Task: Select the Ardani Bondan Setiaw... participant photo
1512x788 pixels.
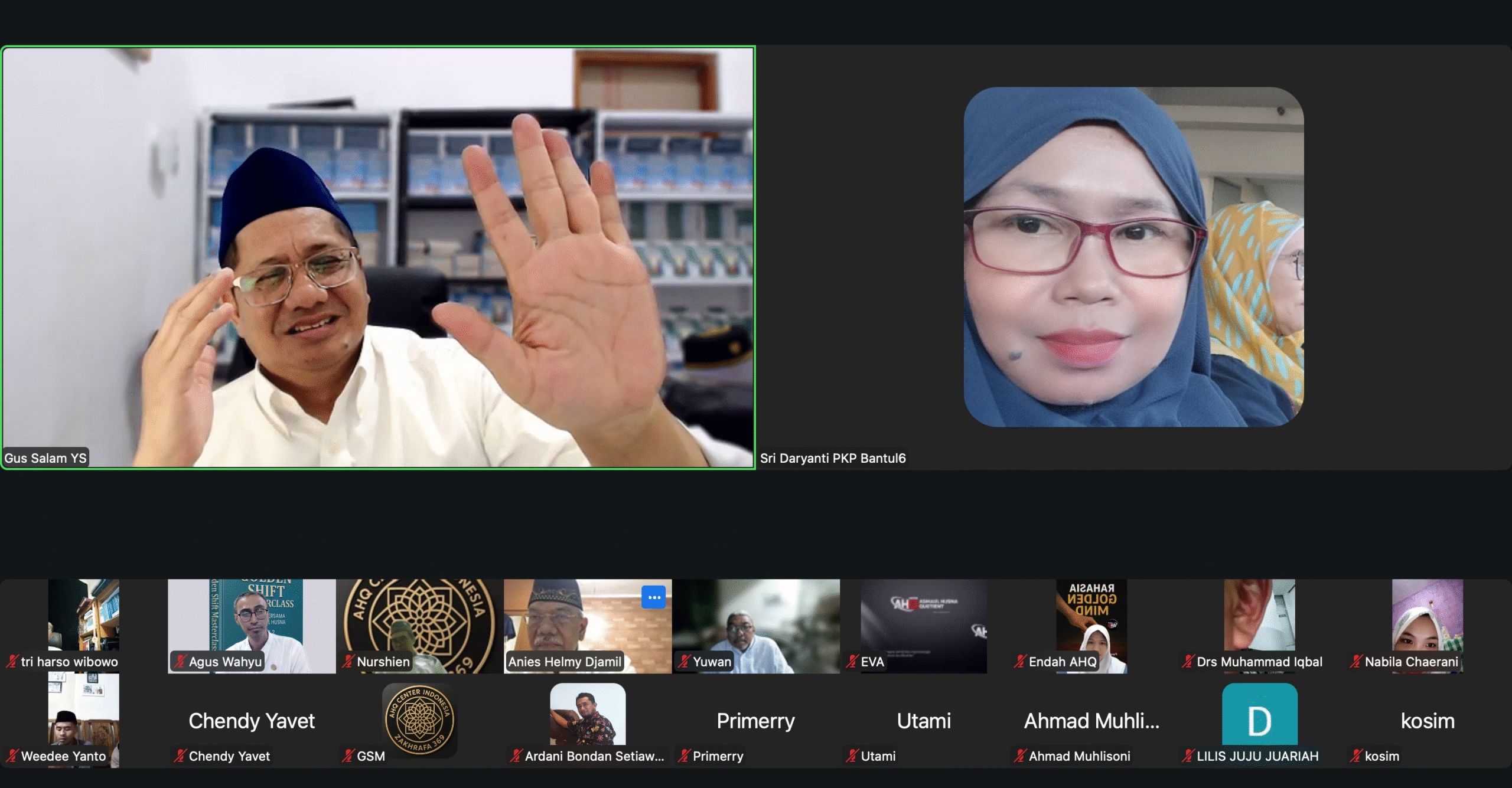Action: (588, 714)
